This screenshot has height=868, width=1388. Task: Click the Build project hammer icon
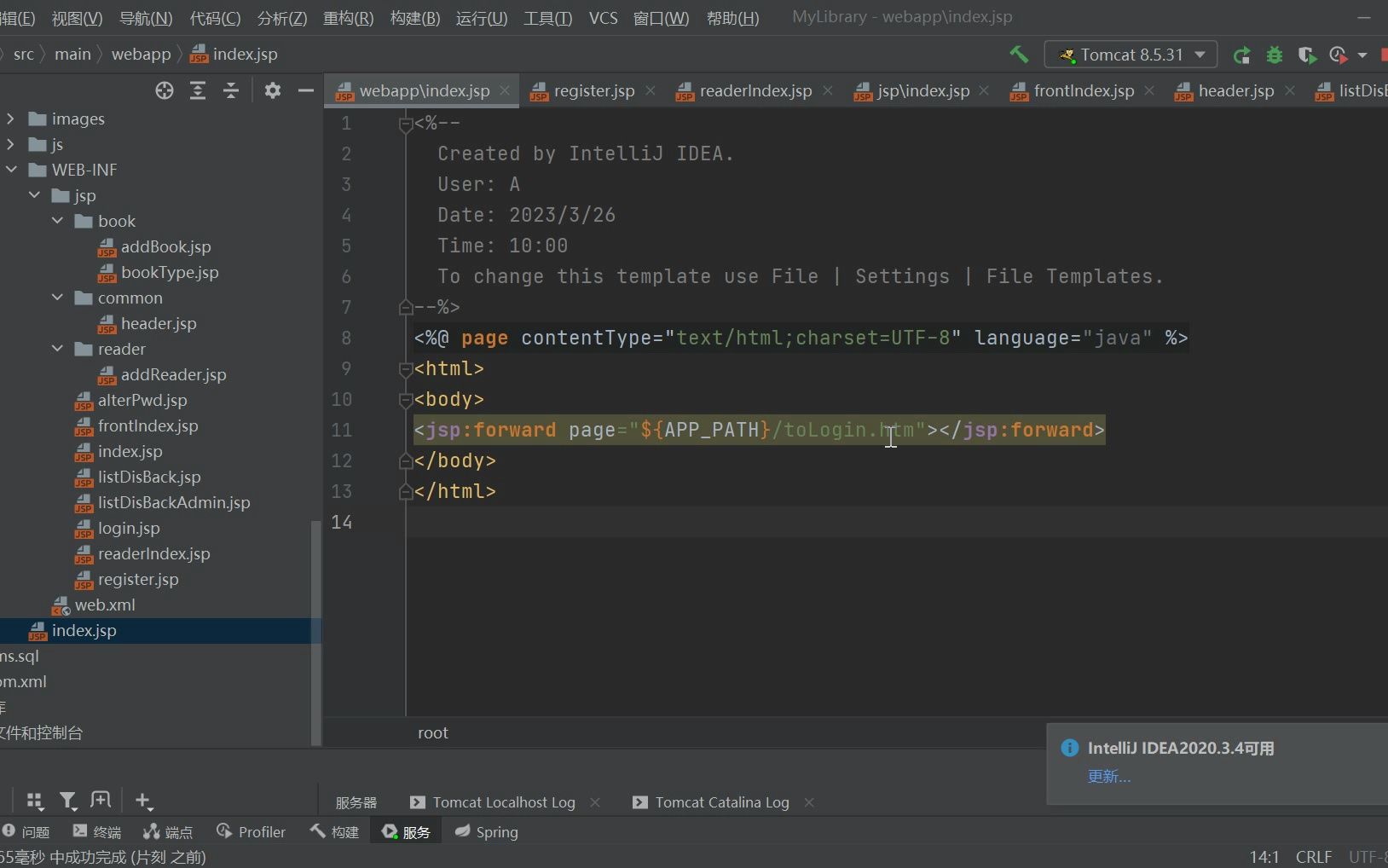click(x=1019, y=55)
